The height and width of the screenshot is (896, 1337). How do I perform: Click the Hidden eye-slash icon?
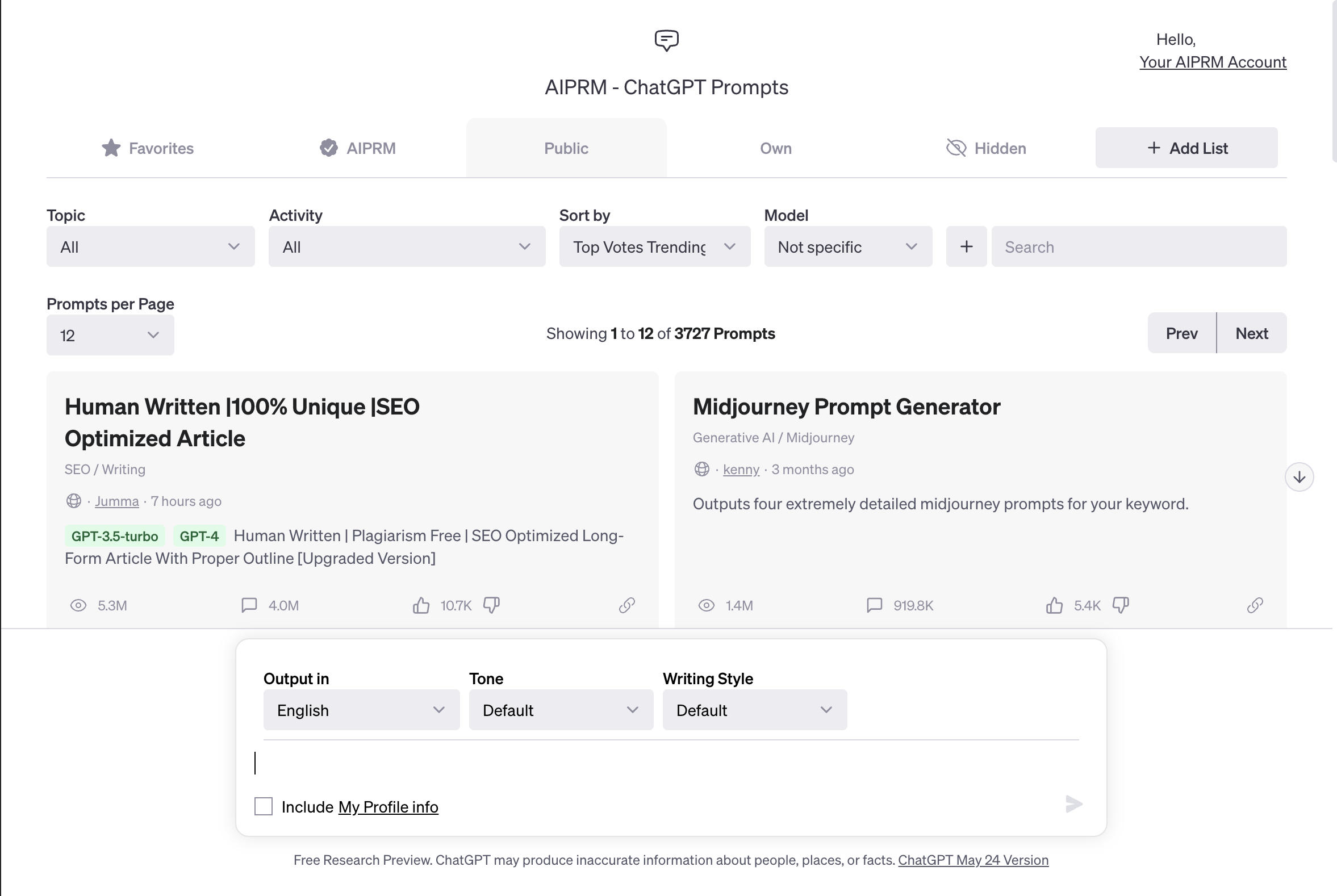(953, 147)
